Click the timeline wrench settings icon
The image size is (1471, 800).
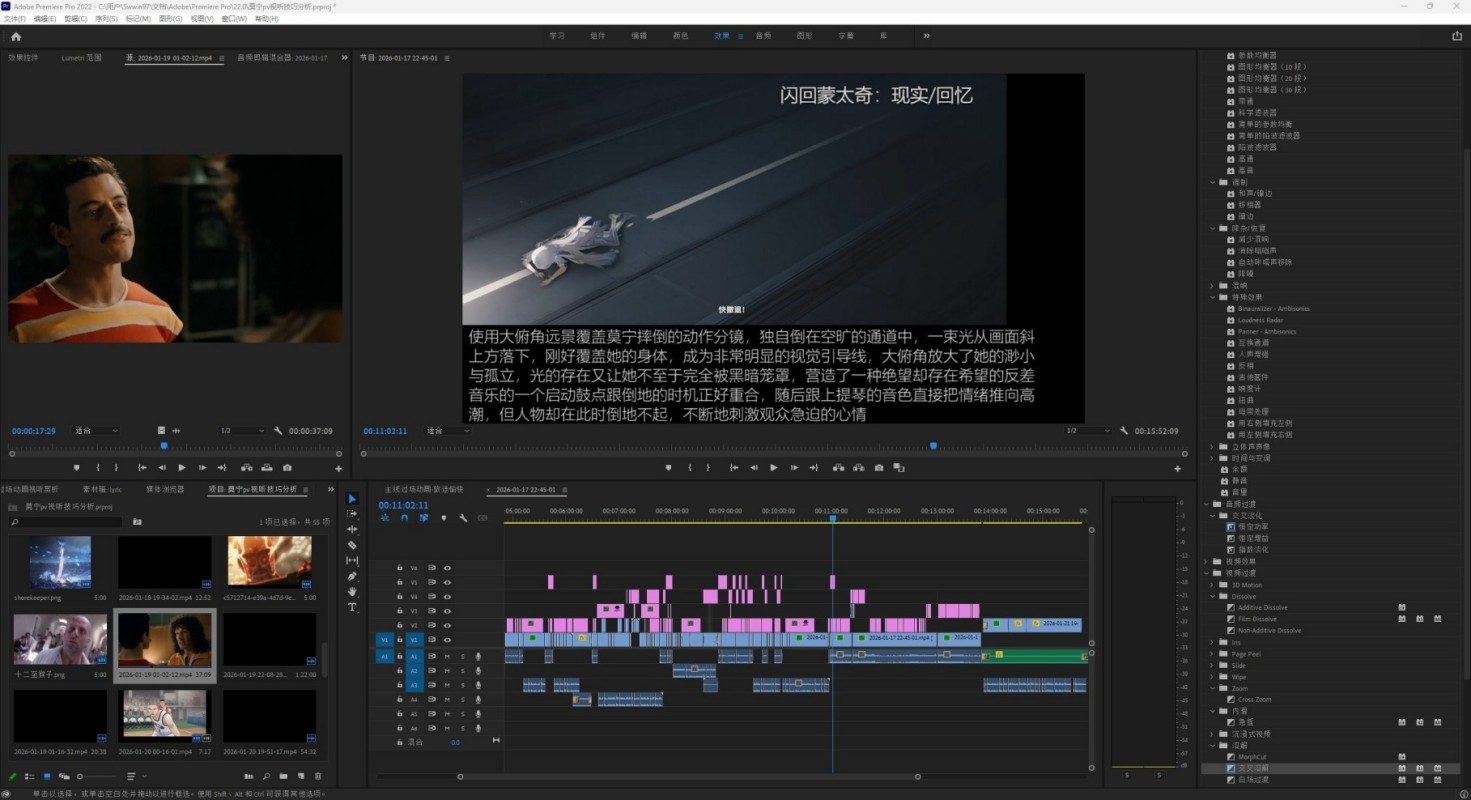(463, 518)
